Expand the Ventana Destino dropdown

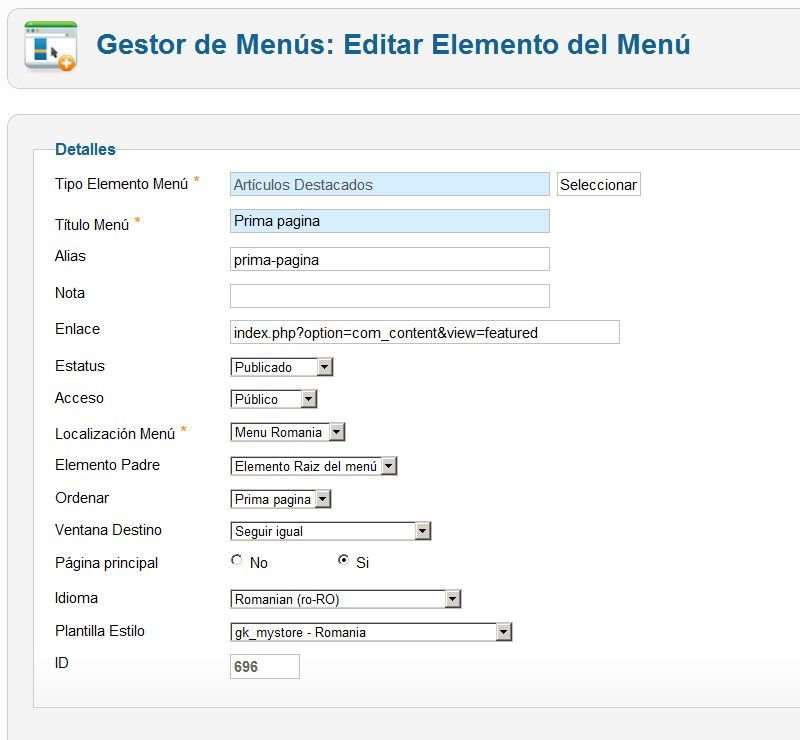click(x=331, y=531)
